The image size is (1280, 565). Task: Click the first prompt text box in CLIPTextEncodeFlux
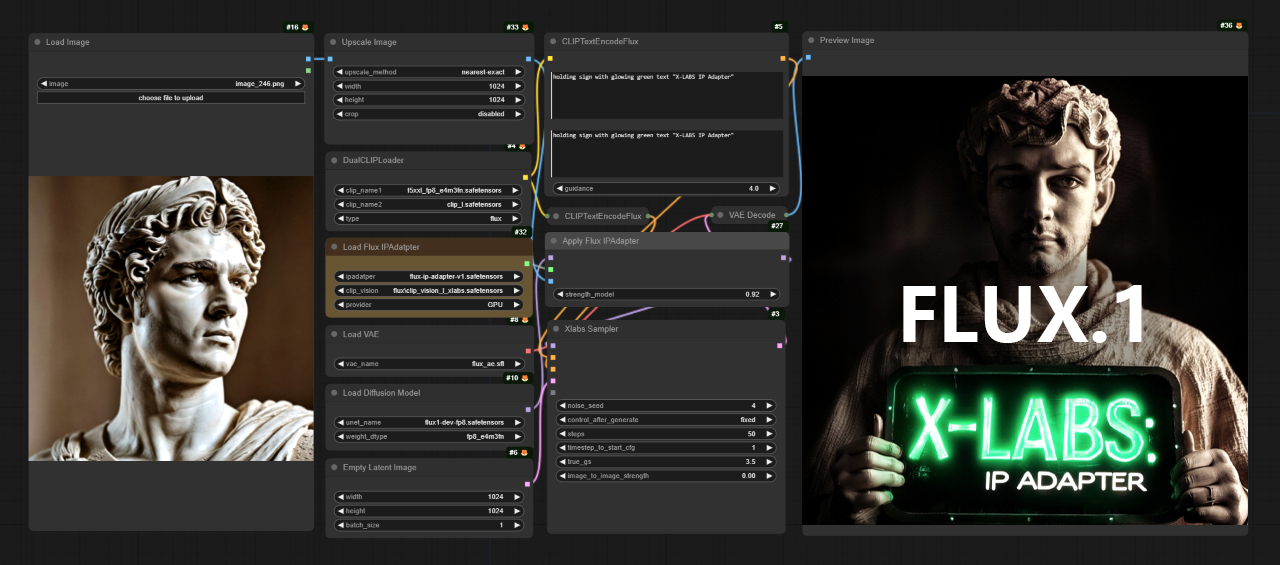pos(667,95)
